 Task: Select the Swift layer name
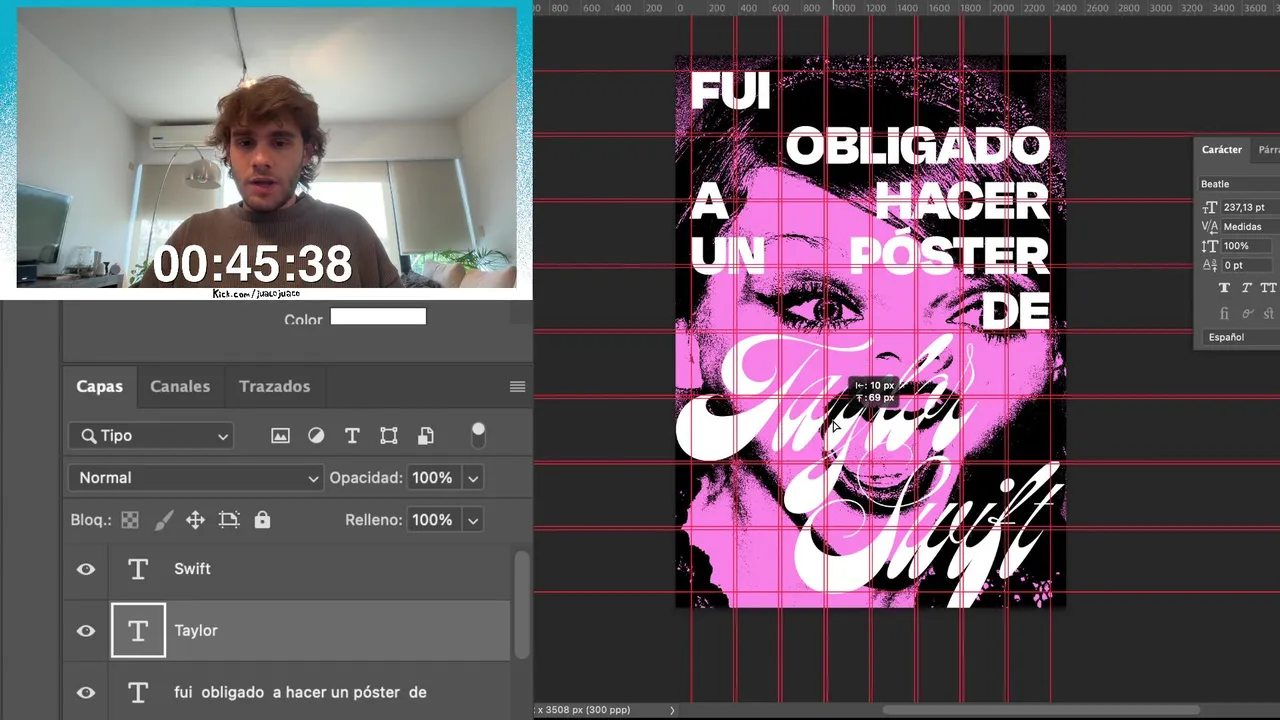pos(192,569)
